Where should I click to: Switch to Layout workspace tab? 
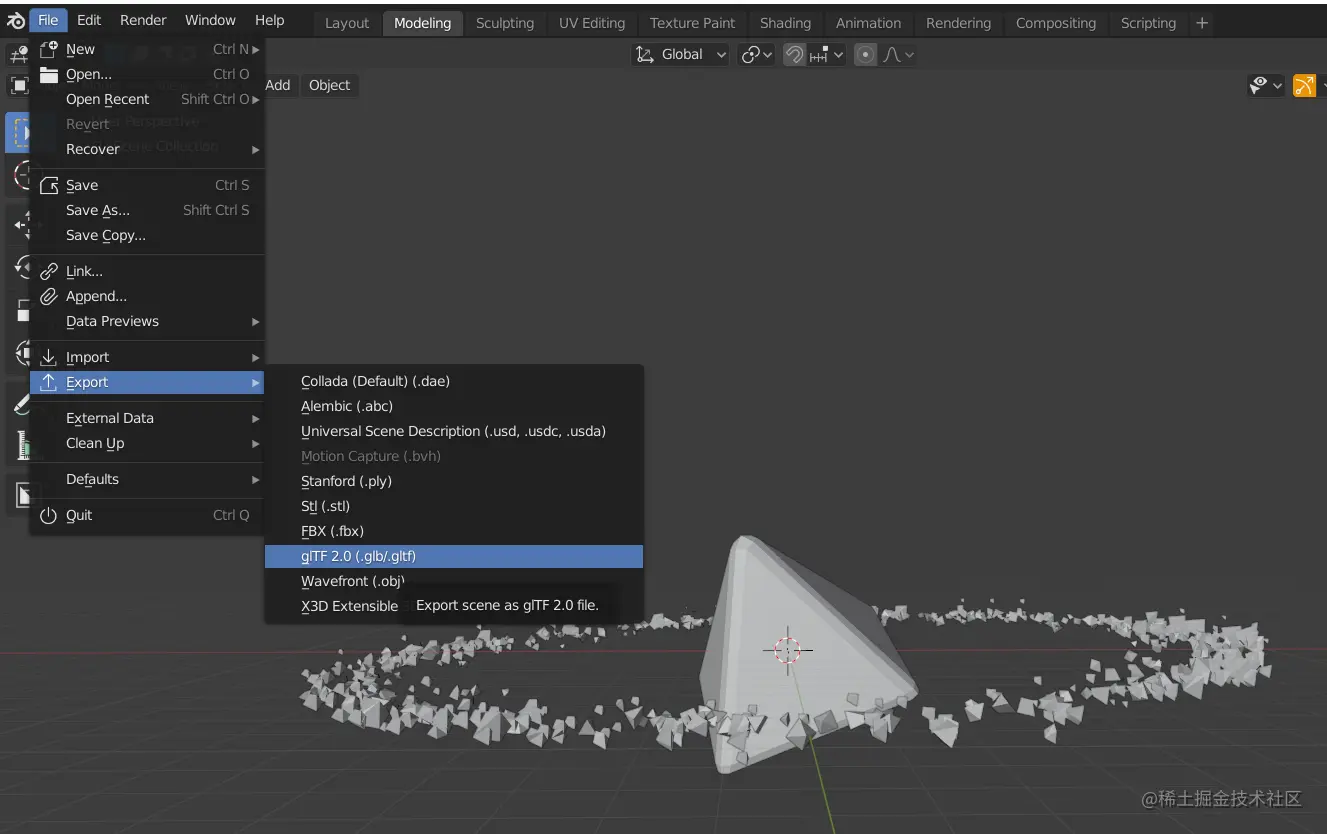(x=347, y=23)
